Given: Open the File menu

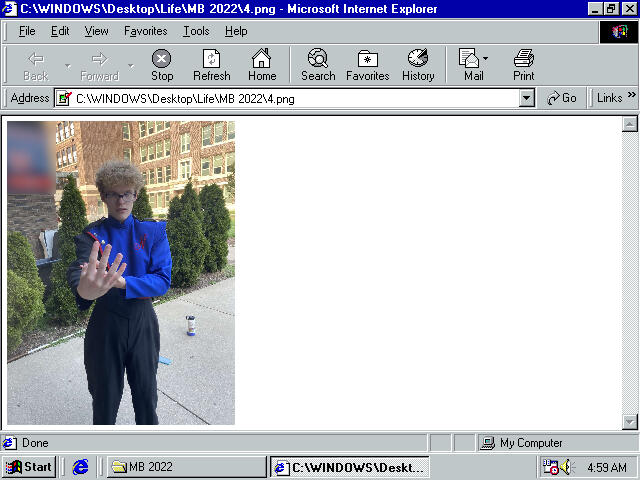Looking at the screenshot, I should 27,31.
